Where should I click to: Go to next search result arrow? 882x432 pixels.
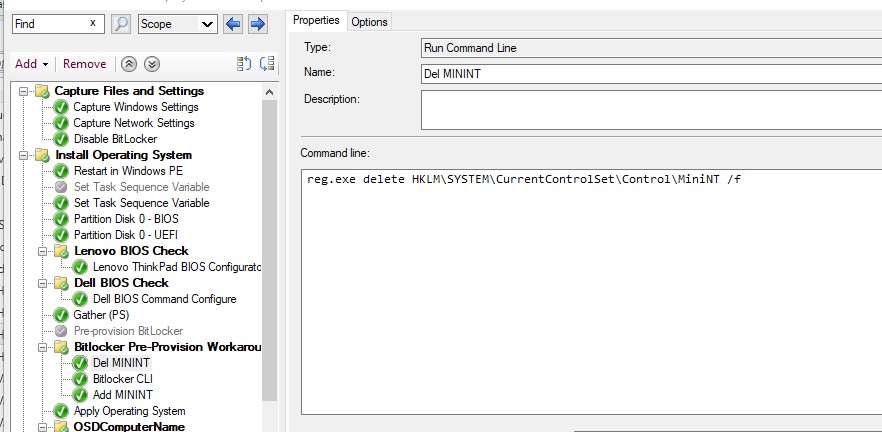tap(257, 23)
